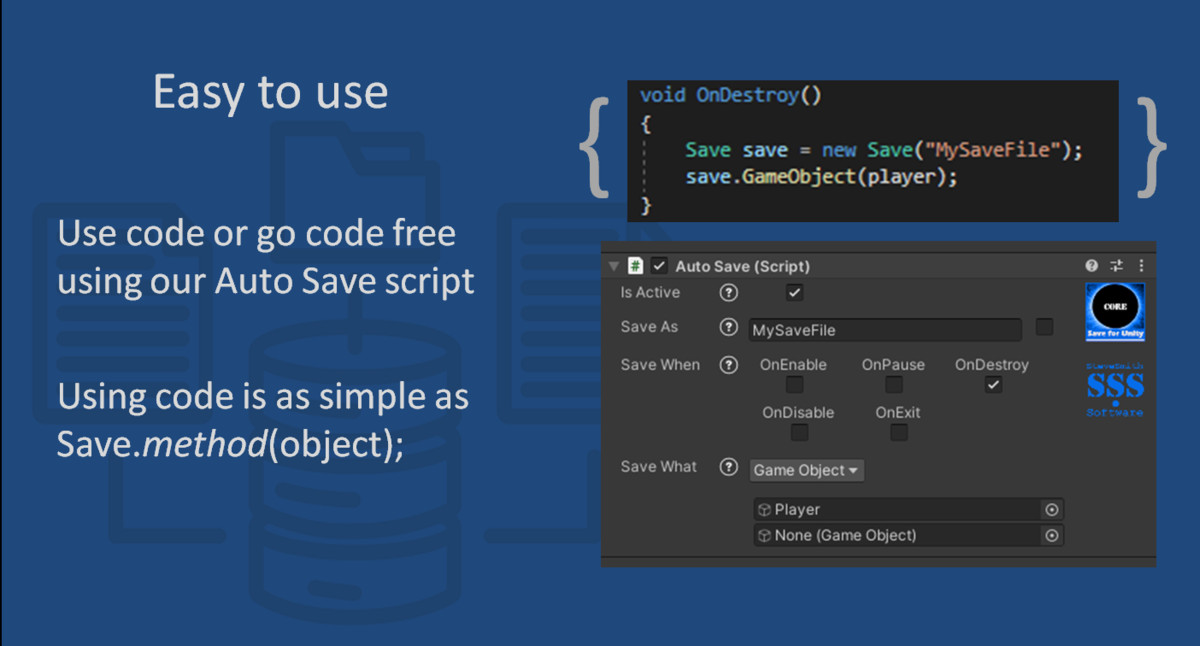Screen dimensions: 1200x646
Task: Open the component help question mark in header
Action: click(1090, 266)
